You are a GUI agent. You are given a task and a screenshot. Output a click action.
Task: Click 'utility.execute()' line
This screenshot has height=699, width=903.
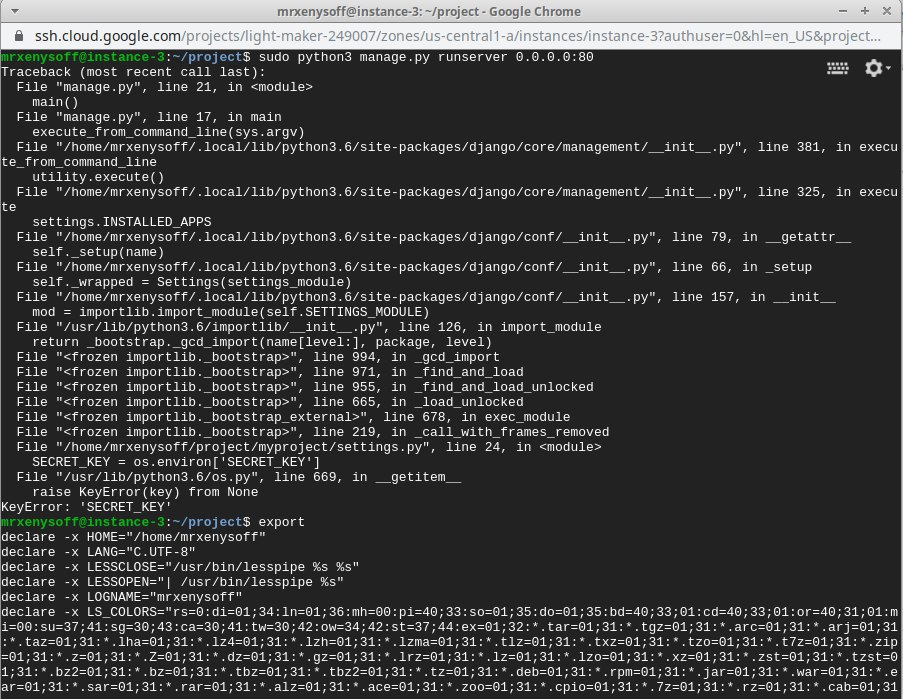click(98, 177)
